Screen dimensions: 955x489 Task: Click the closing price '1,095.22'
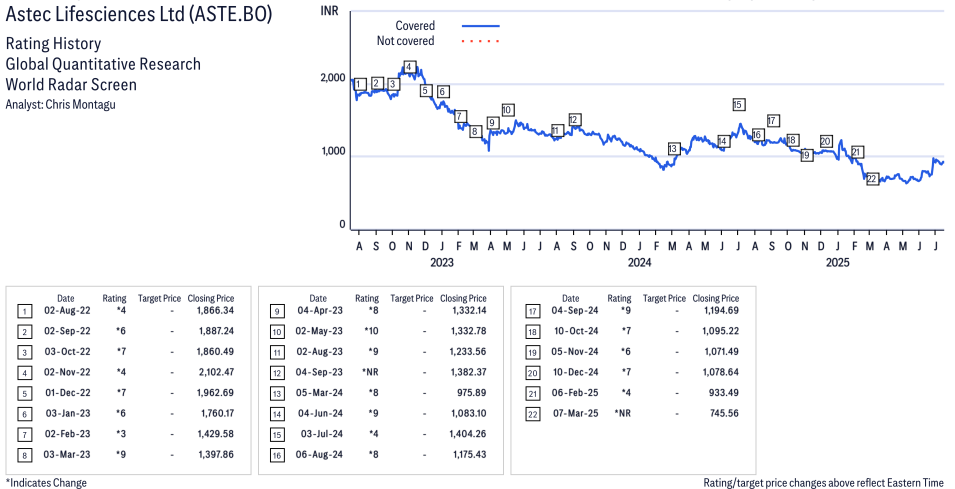[722, 331]
